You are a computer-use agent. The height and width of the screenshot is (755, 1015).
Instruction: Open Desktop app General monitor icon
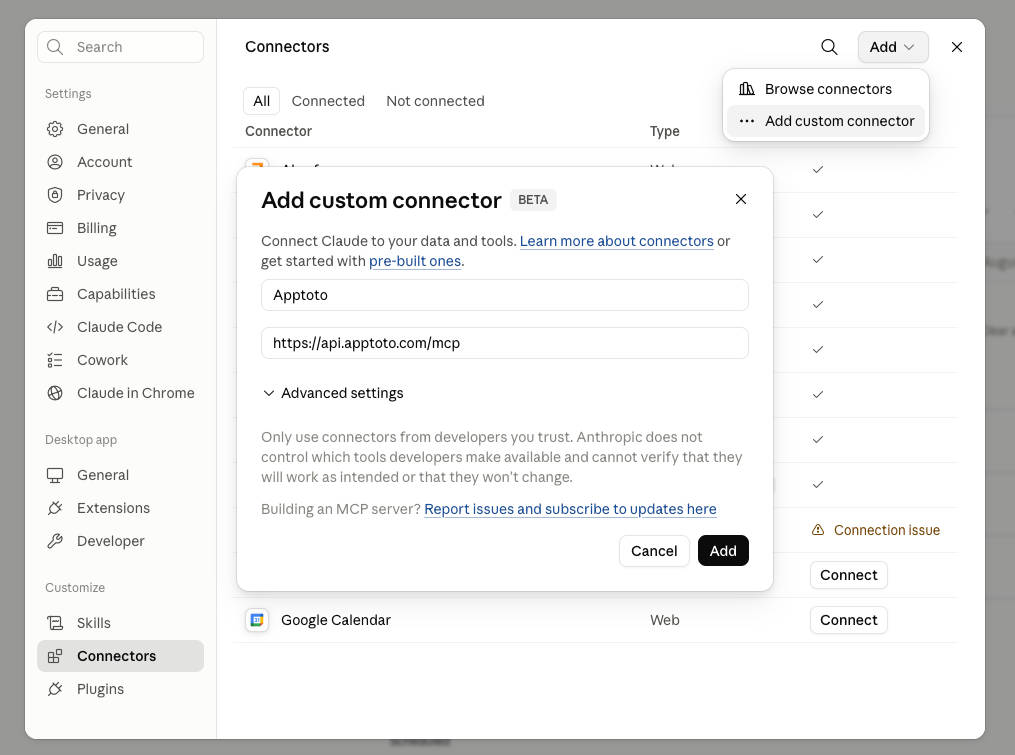tap(55, 475)
